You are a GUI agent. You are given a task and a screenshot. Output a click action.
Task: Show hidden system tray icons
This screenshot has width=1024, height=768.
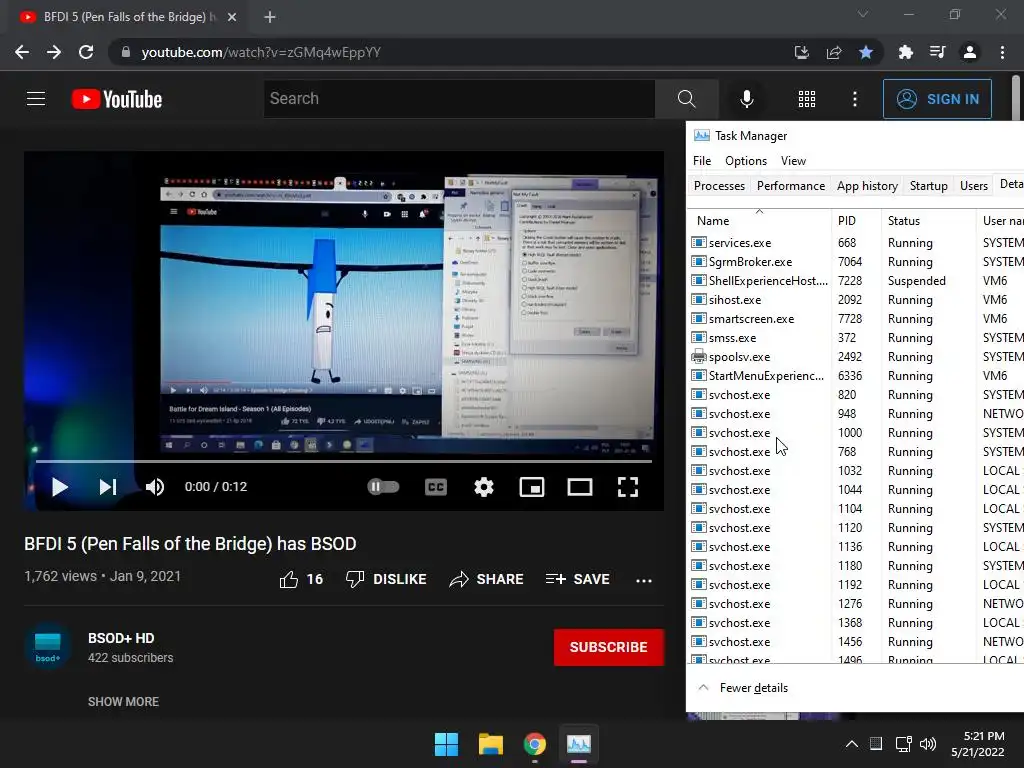(x=852, y=744)
